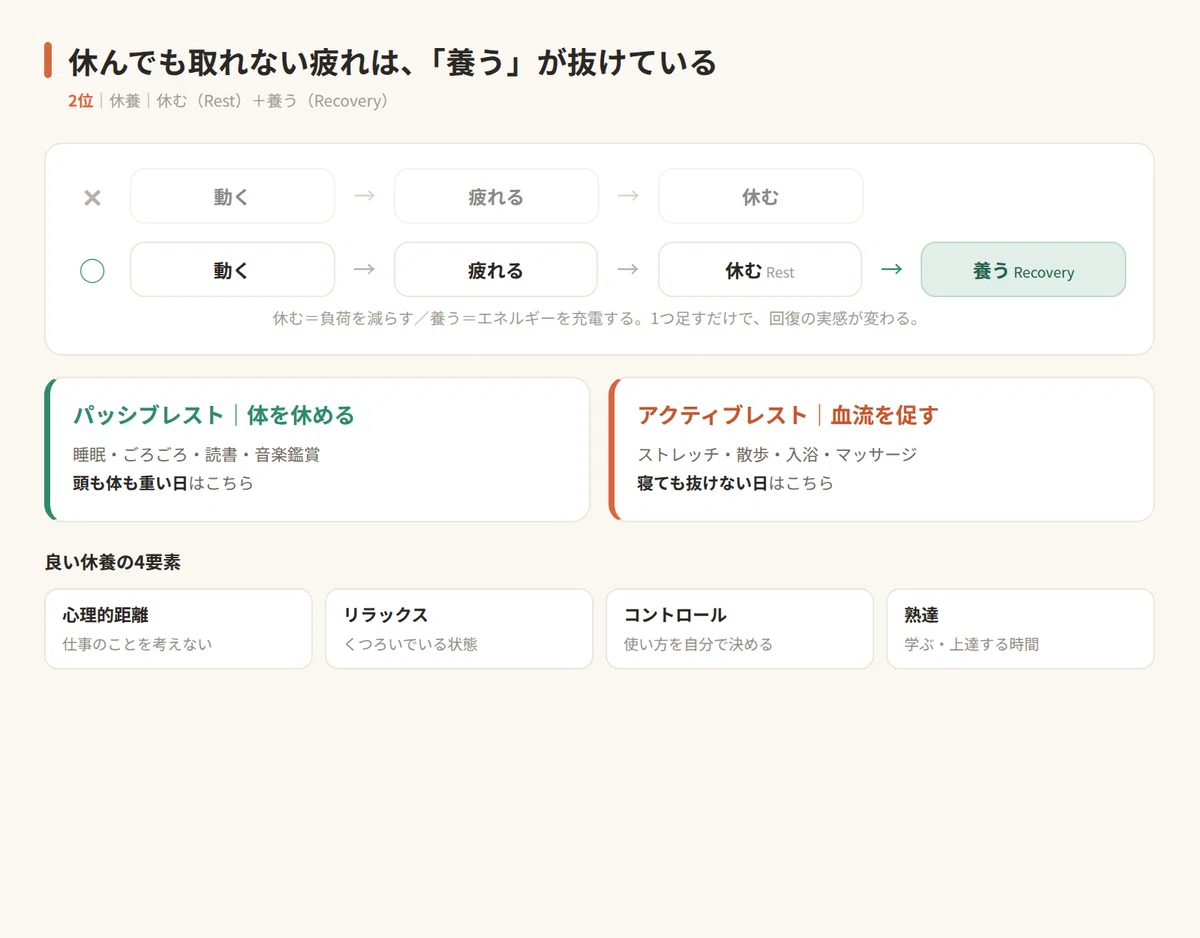The image size is (1200, 938).
Task: Click the text 仕事のことを考えない
Action: 138,644
